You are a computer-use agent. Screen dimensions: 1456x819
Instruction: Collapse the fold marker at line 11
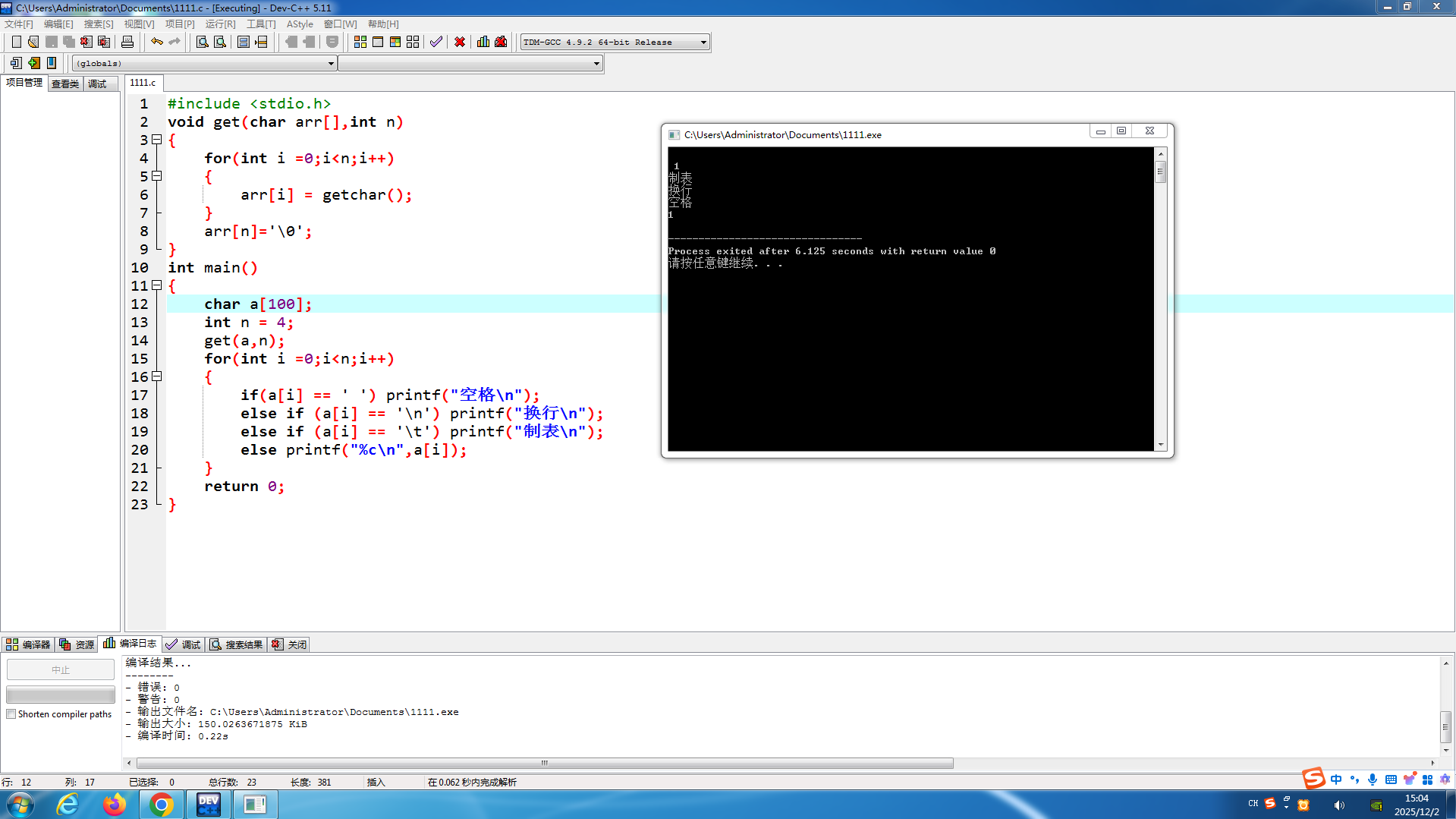[157, 285]
